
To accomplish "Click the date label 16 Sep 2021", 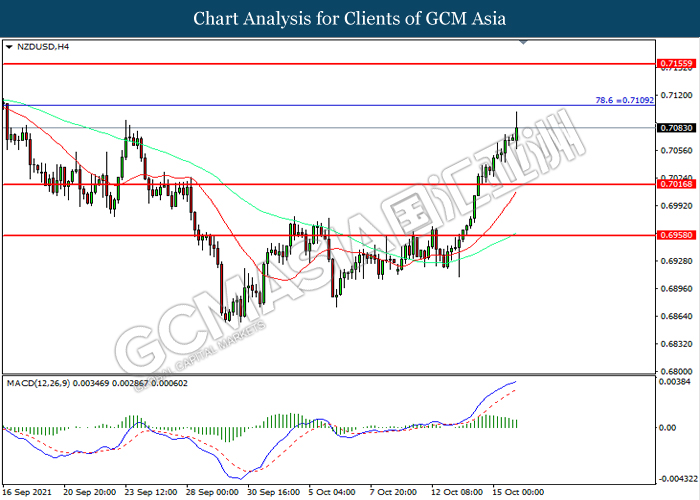I will point(28,492).
